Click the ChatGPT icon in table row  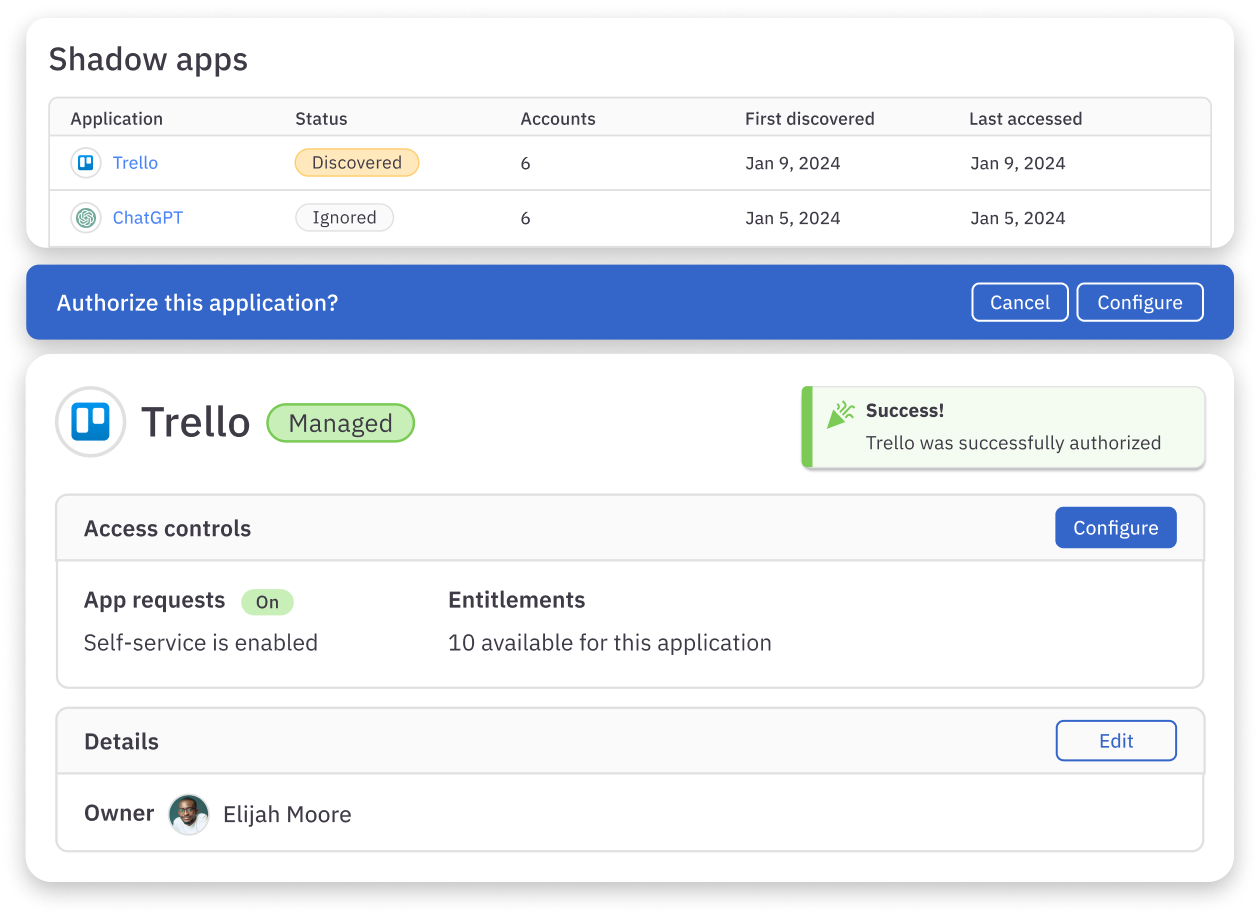coord(86,218)
